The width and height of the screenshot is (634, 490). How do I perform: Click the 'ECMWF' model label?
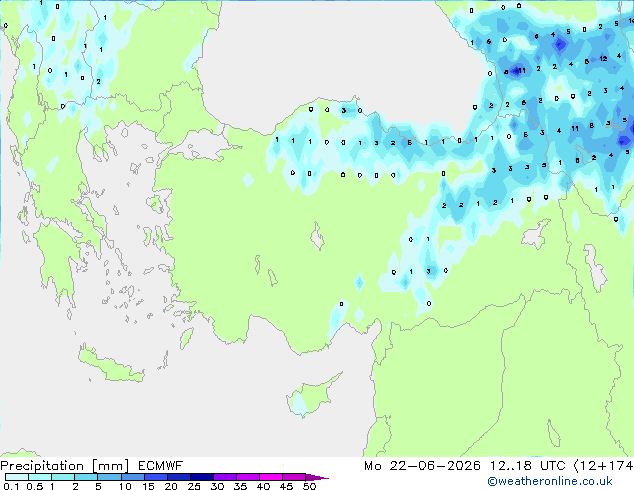(161, 466)
